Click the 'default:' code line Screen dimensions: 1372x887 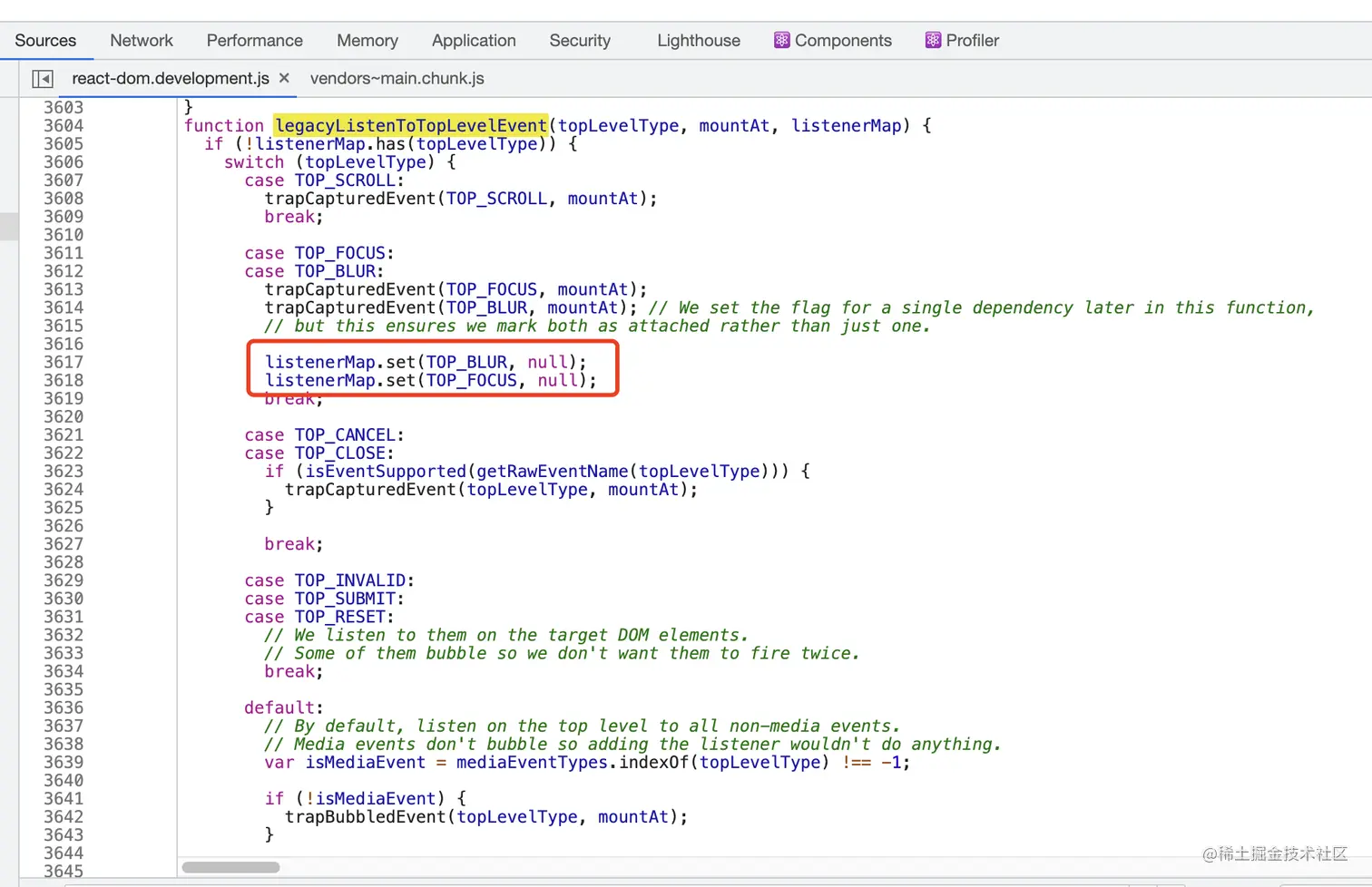coord(284,707)
